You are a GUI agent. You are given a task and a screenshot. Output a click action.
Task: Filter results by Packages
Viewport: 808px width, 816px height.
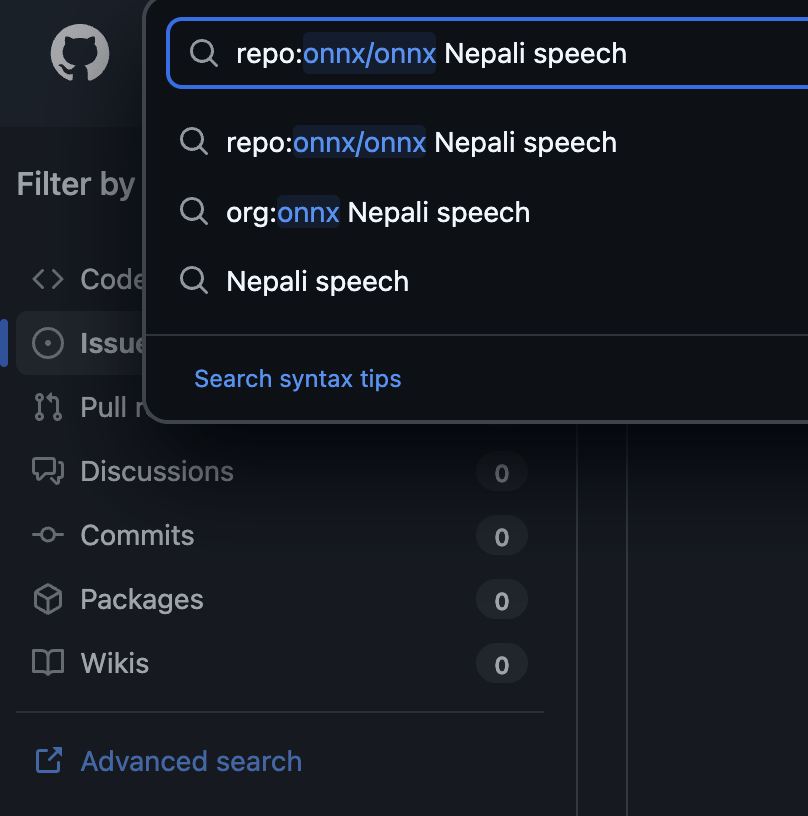141,599
